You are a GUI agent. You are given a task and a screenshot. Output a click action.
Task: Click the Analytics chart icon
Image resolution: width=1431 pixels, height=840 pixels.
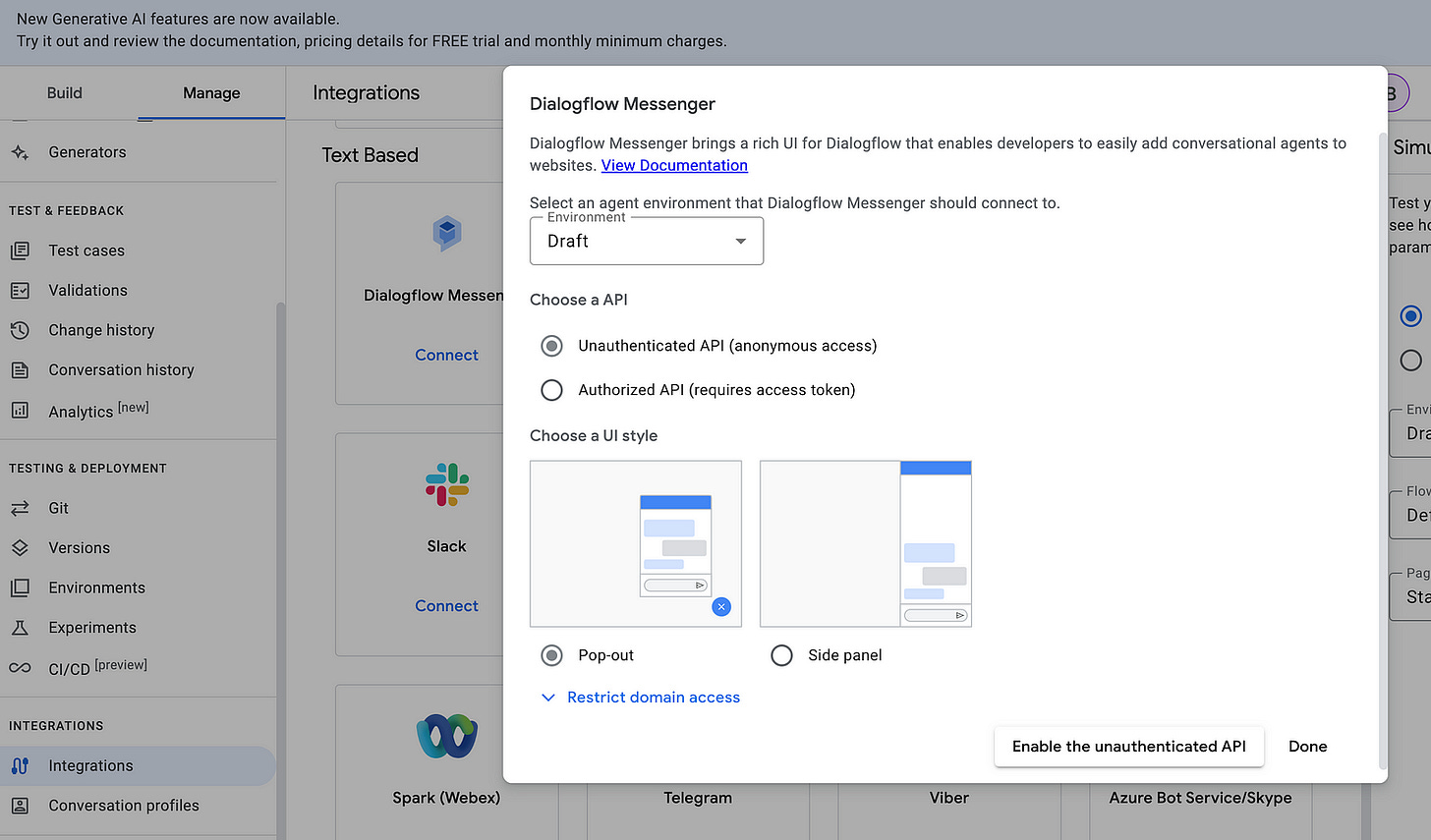click(x=20, y=411)
